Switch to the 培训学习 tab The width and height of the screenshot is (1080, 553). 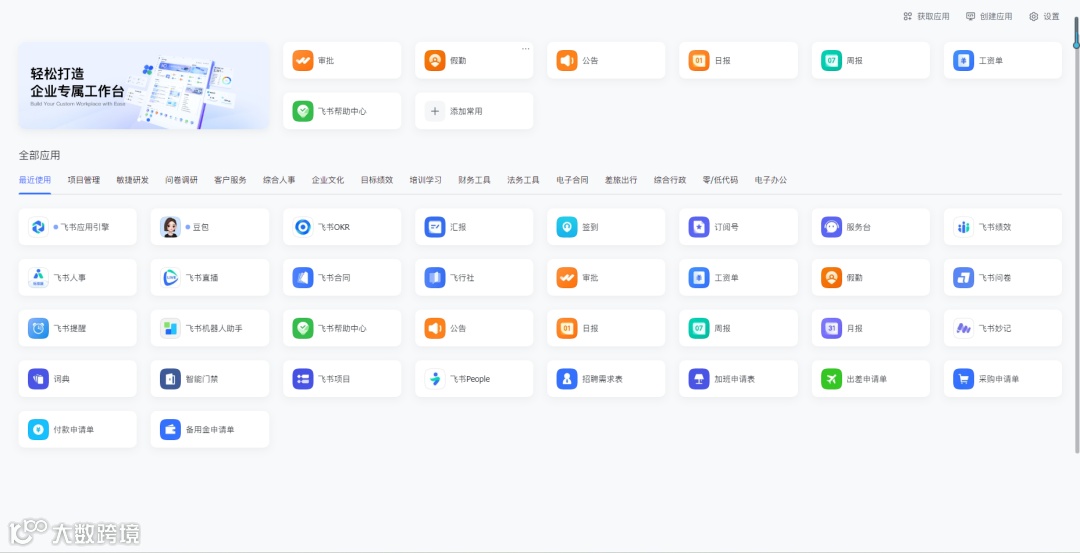tap(426, 180)
